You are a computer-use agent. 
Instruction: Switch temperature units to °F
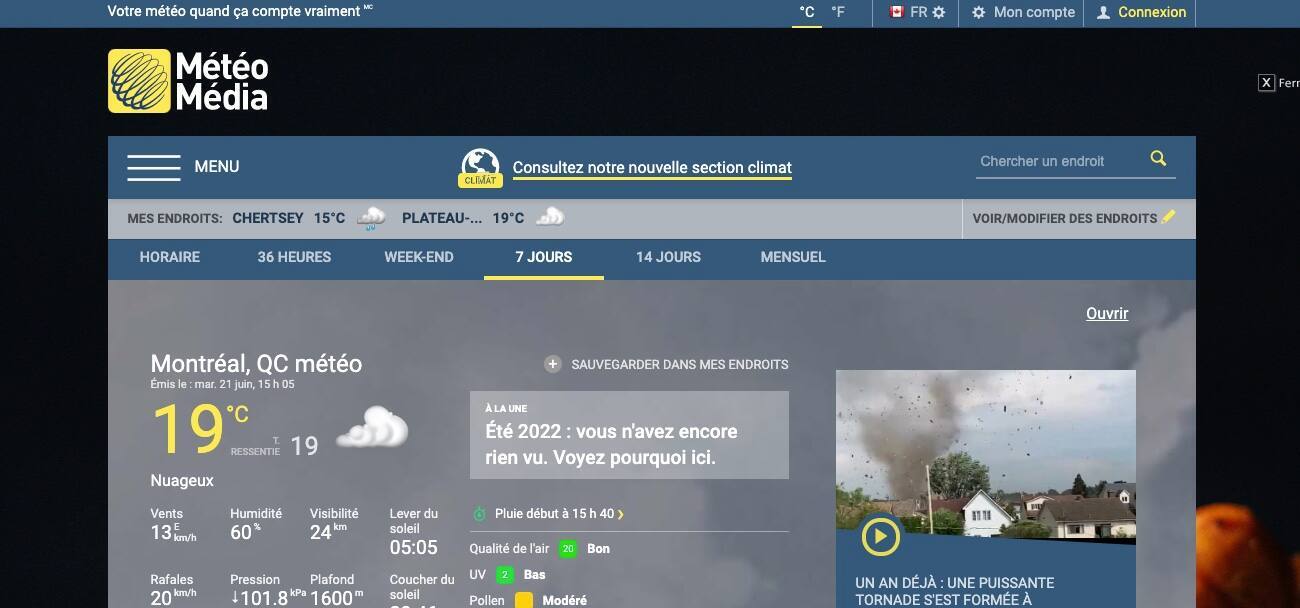pos(838,13)
